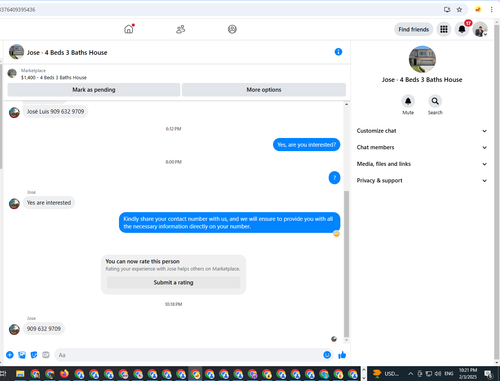This screenshot has width=500, height=381.
Task: Switch the ENG input language indicator
Action: tap(449, 374)
